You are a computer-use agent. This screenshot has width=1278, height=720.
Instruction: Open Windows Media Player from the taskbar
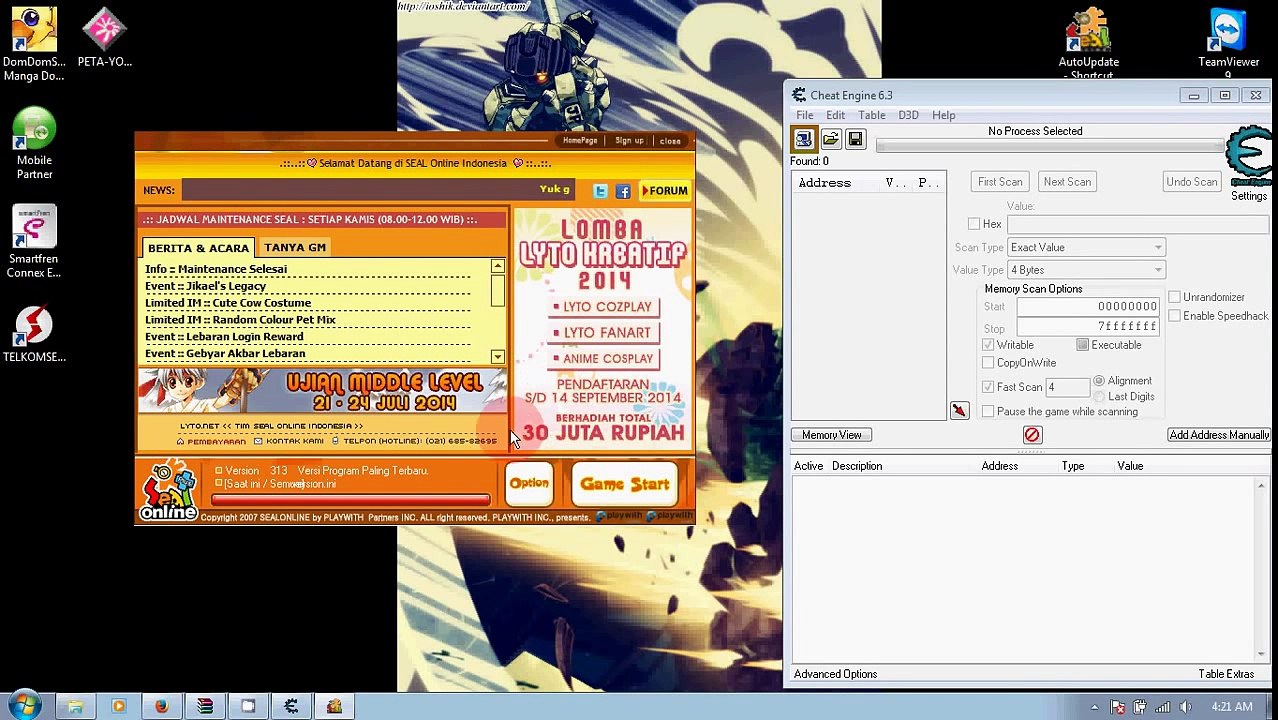point(118,707)
